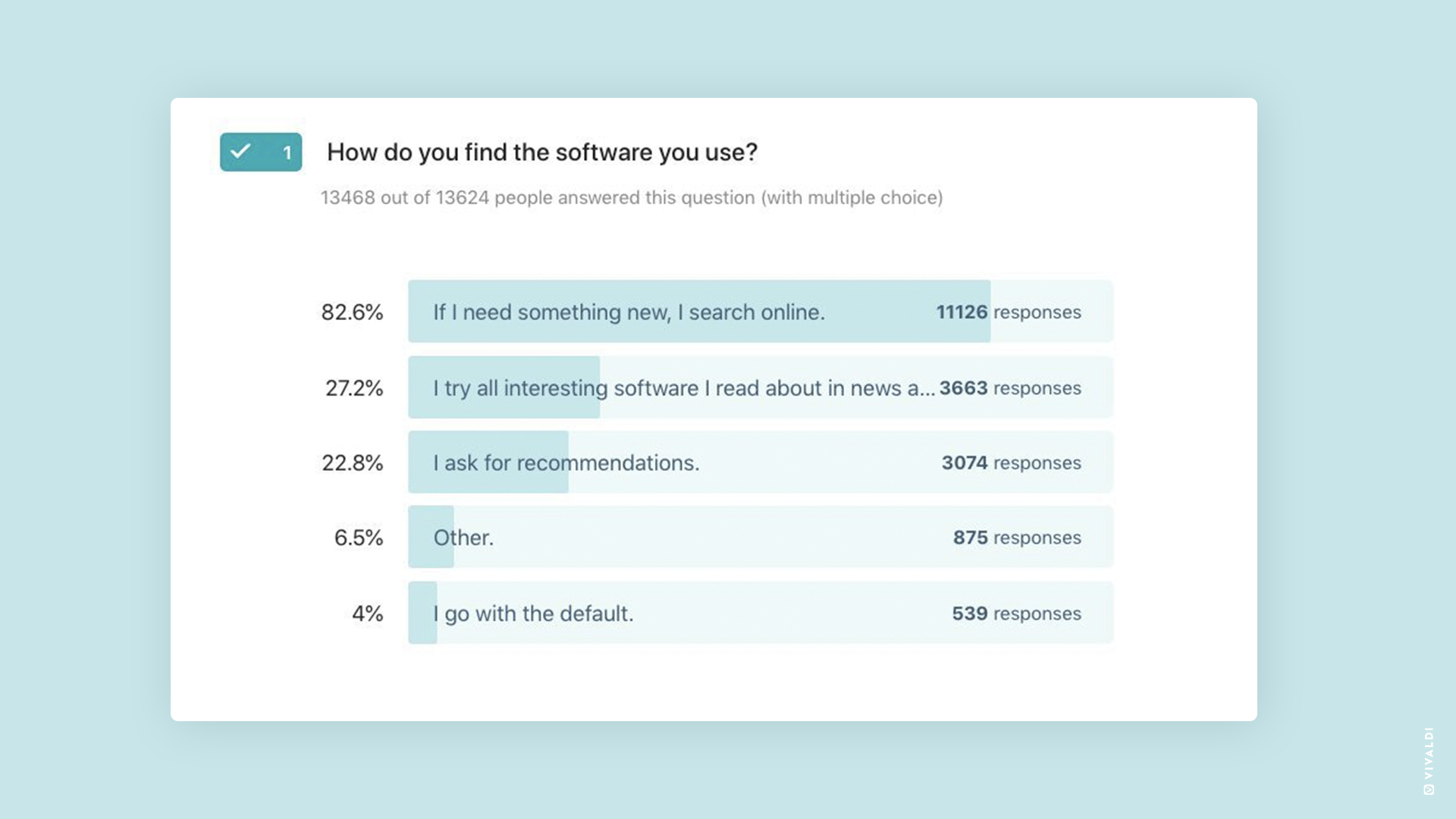
Task: Click the '3074 responses' count
Action: pos(1012,463)
